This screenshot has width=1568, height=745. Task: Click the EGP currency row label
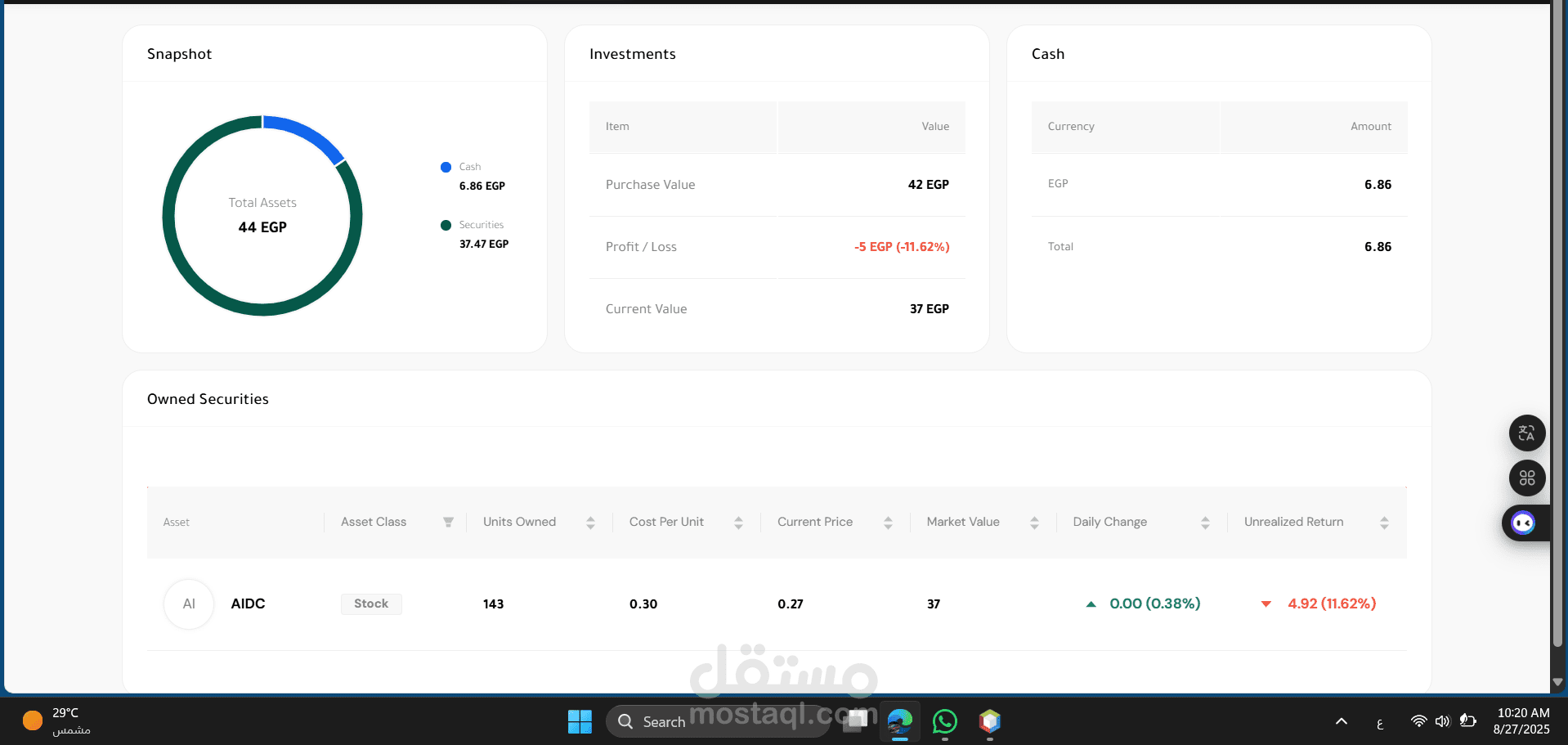point(1058,184)
